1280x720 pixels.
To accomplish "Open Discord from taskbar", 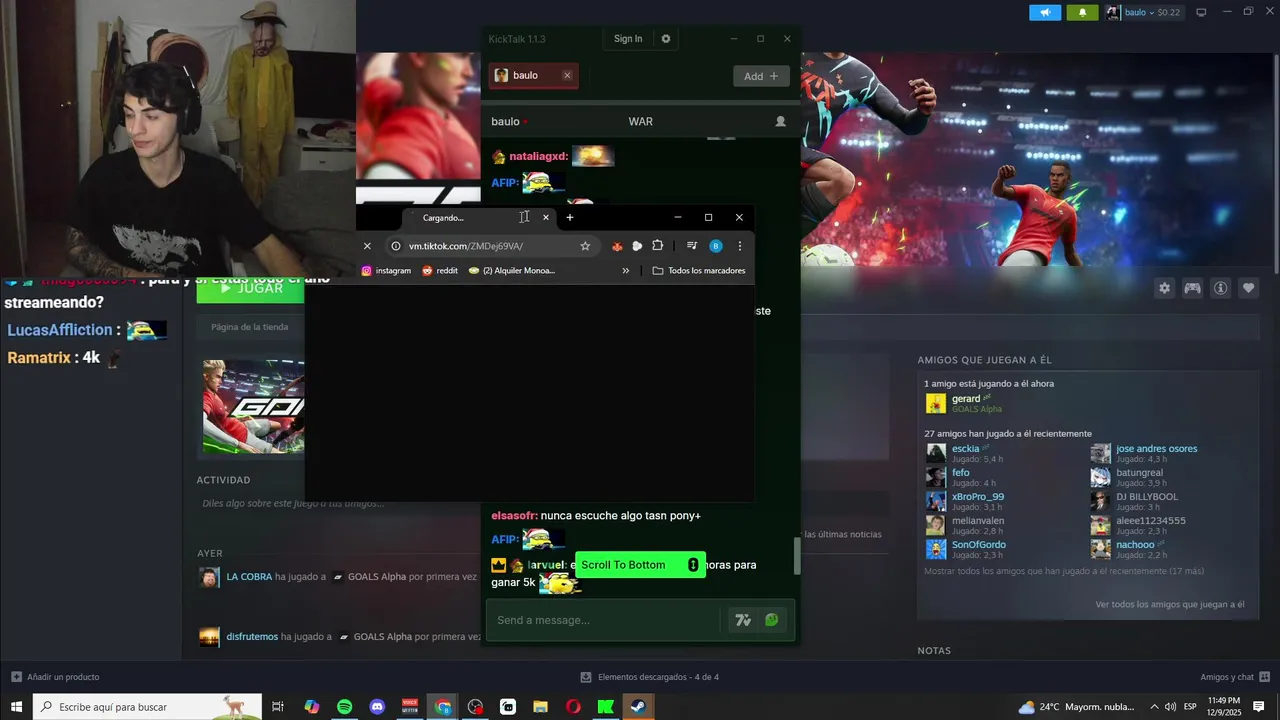I will 377,706.
